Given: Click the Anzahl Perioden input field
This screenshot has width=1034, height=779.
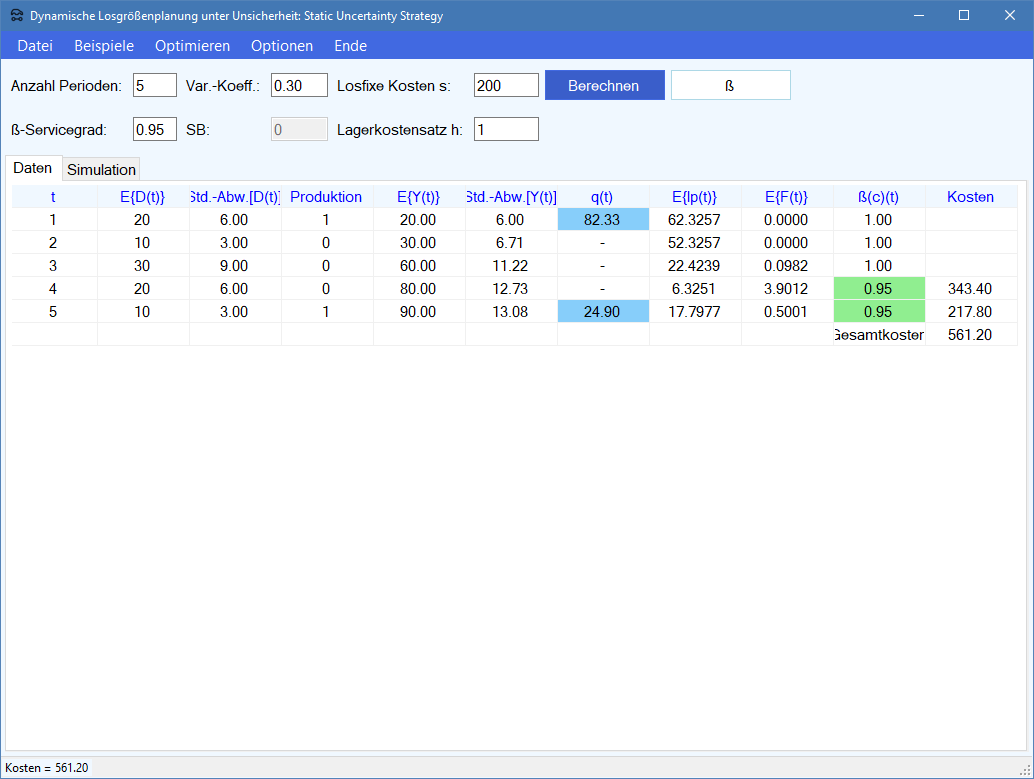Looking at the screenshot, I should (x=154, y=86).
